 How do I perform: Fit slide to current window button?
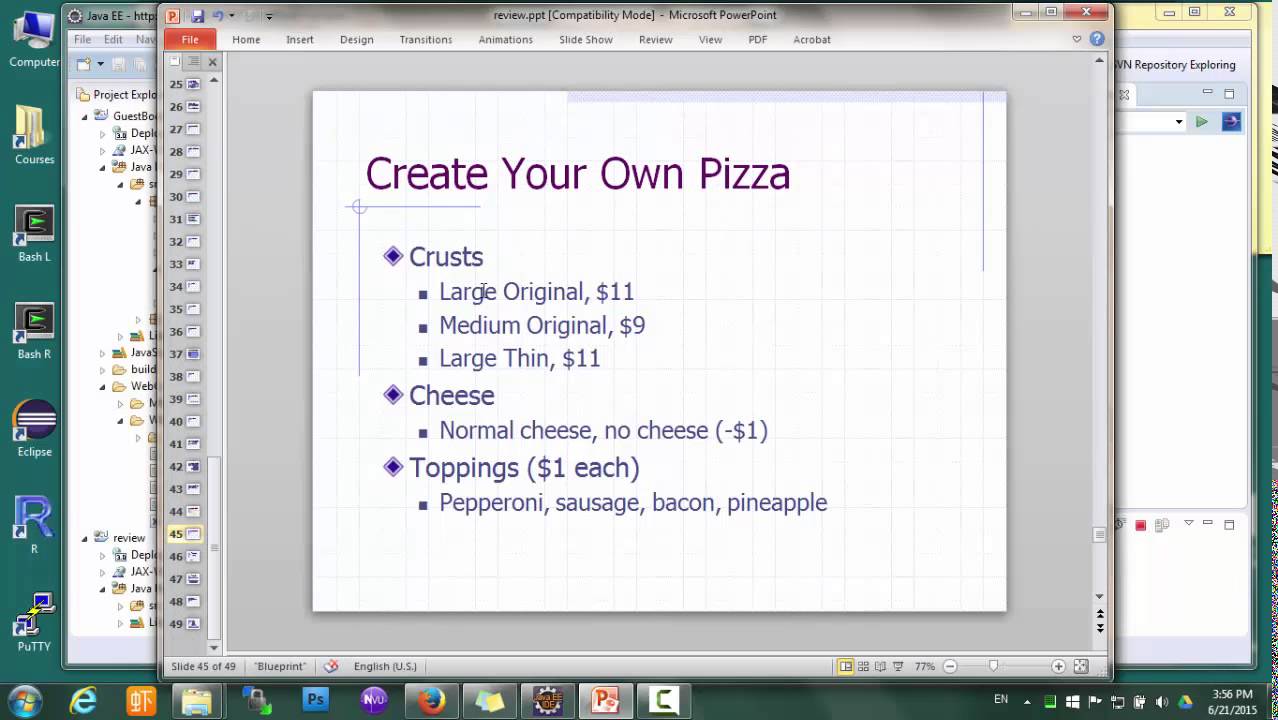tap(1081, 666)
